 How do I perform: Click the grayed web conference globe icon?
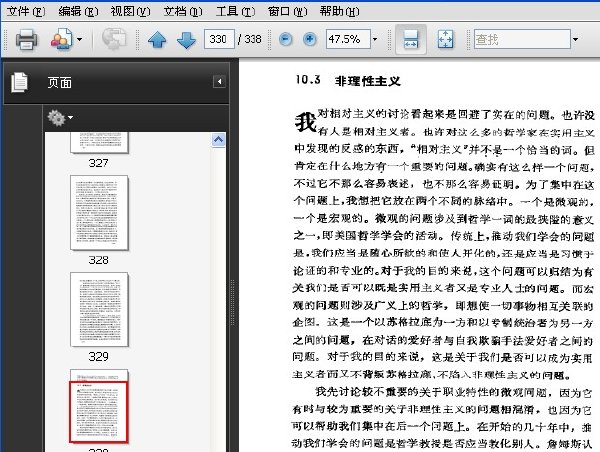coord(114,39)
